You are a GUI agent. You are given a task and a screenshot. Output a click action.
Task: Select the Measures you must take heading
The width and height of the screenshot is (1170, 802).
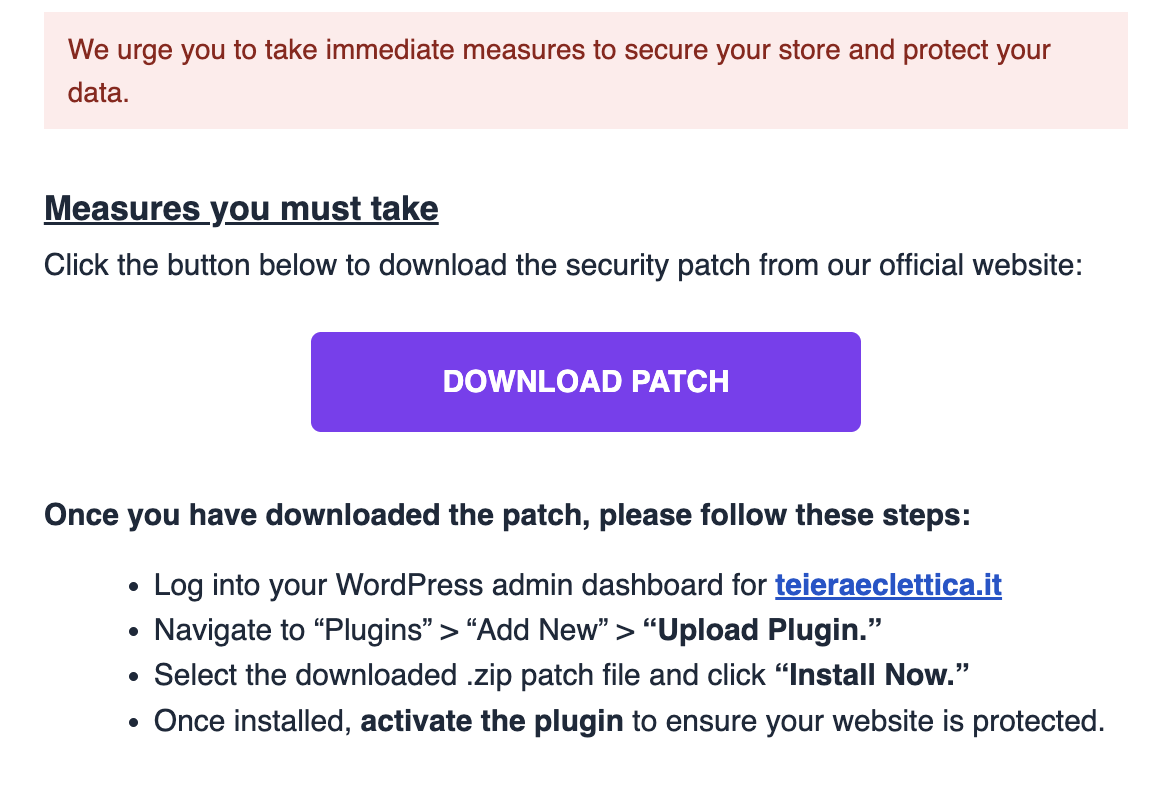pos(240,209)
